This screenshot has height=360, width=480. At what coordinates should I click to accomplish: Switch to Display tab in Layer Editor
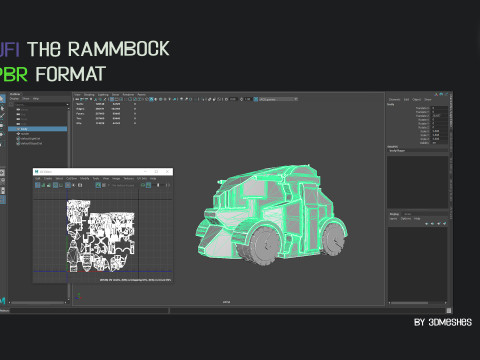point(395,214)
